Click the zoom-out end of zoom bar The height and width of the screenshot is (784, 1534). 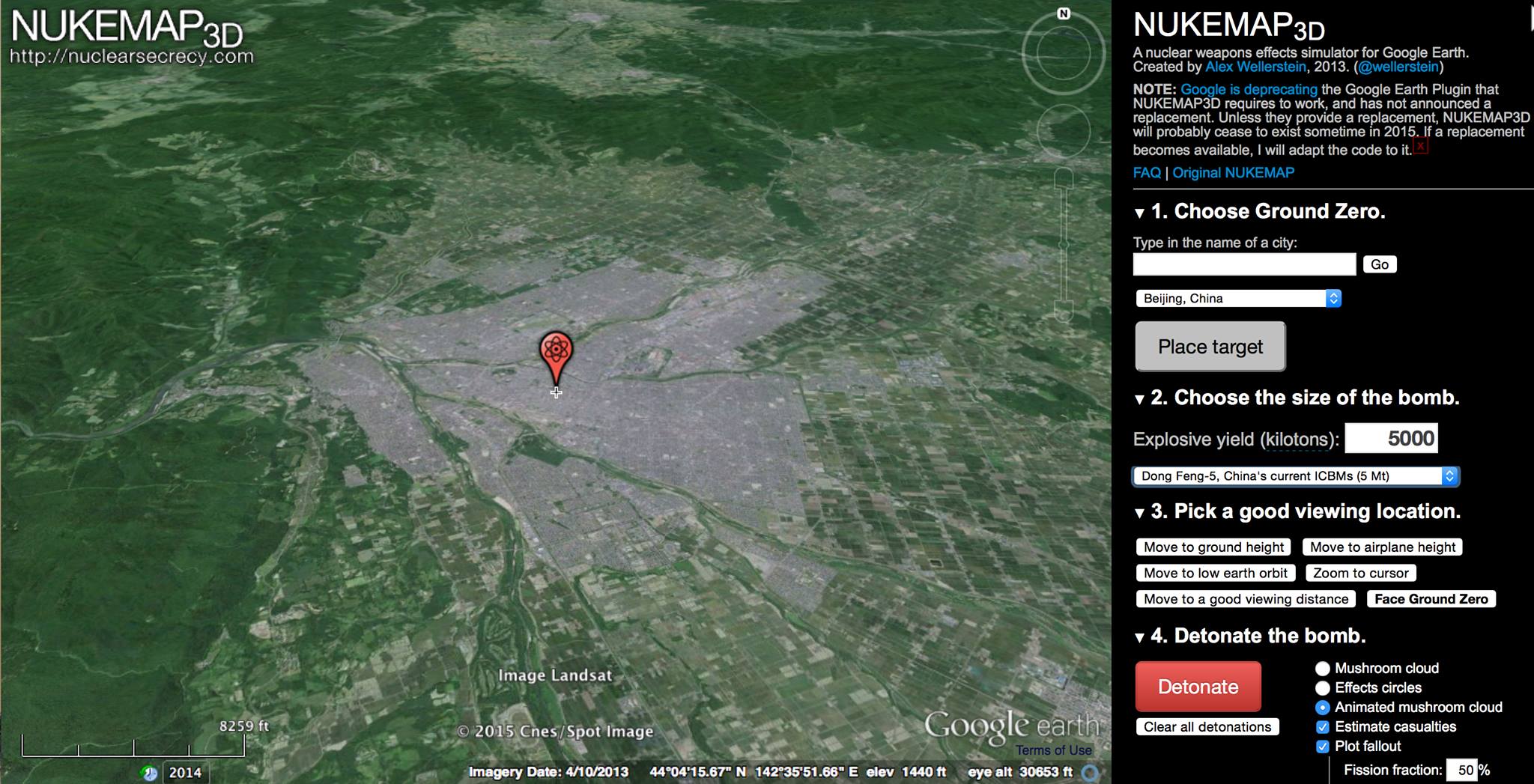point(1064,310)
